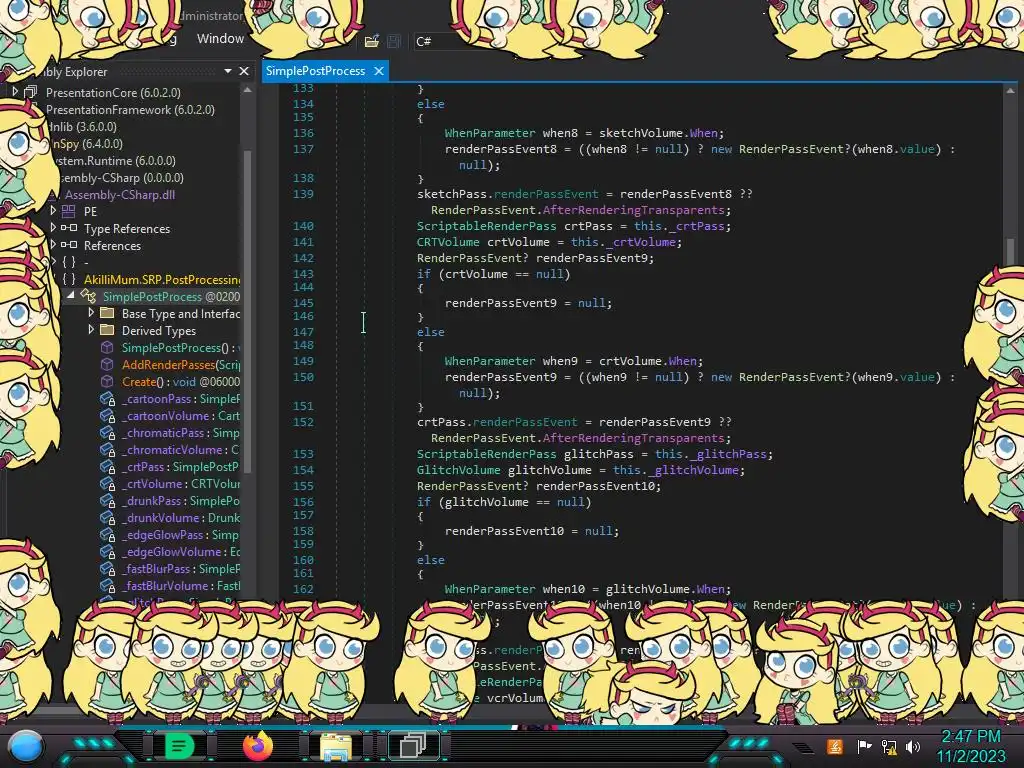Close the Assembly Explorer panel

point(244,71)
